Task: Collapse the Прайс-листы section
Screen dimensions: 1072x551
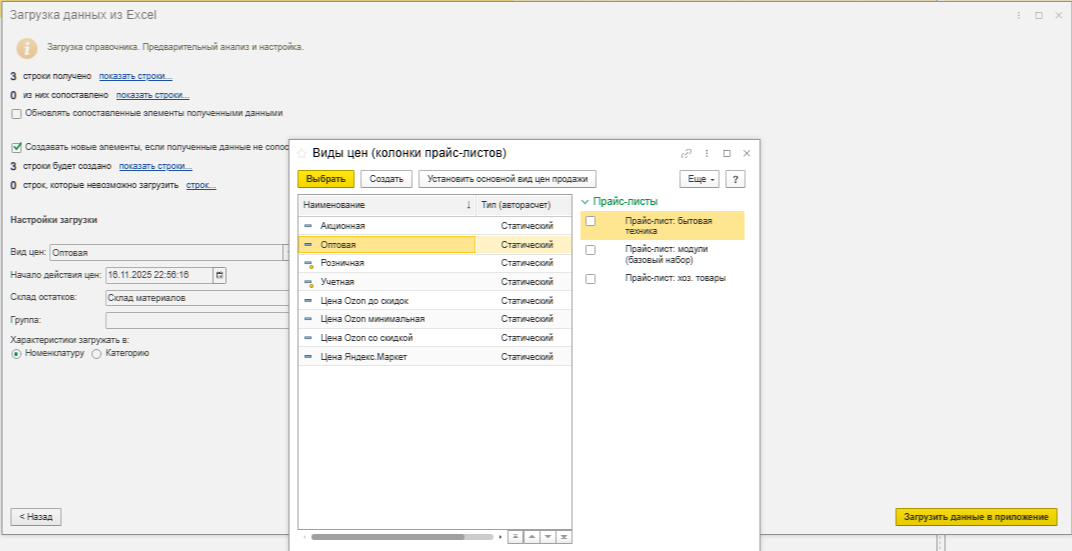Action: click(585, 201)
